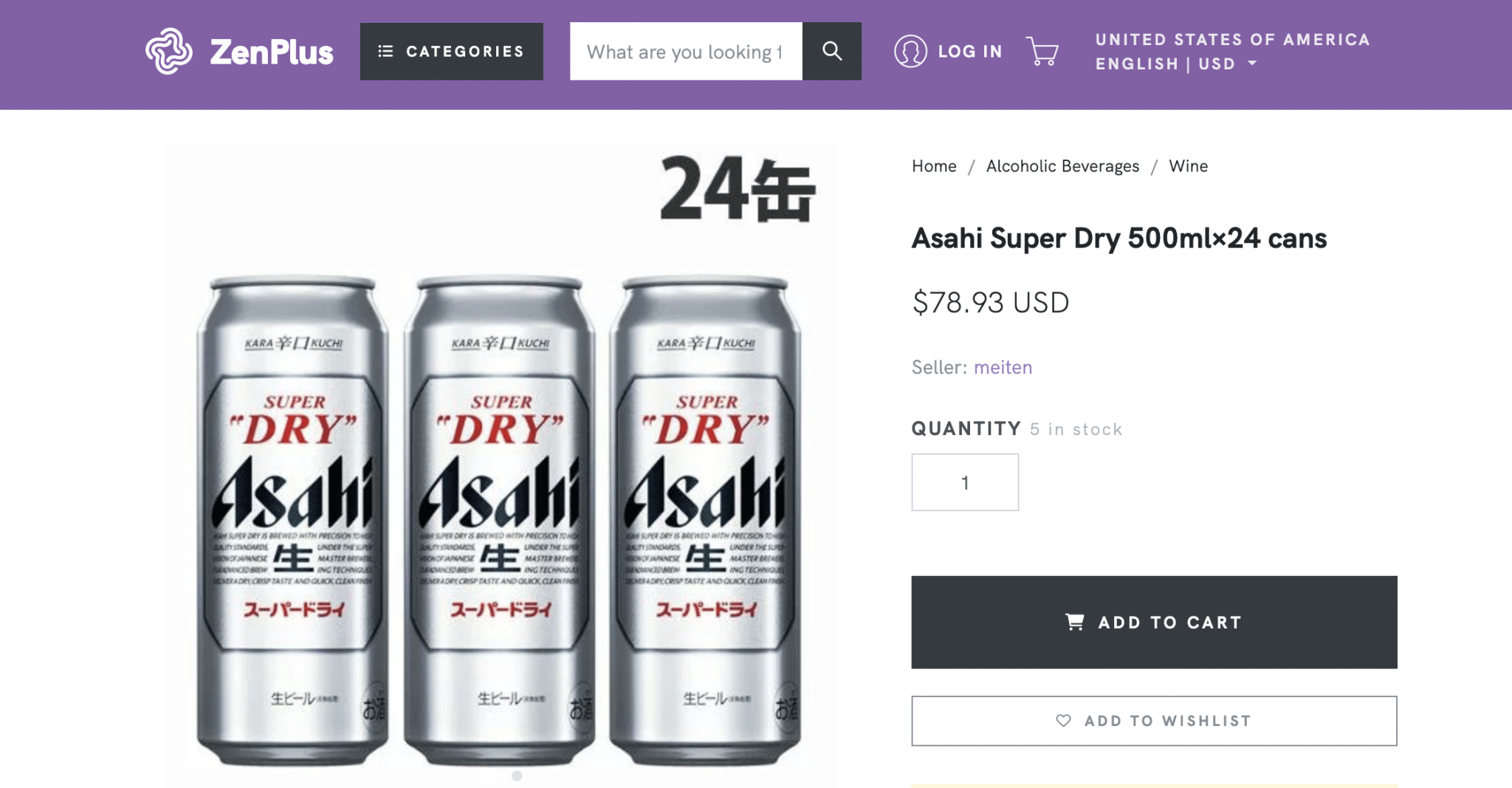Open the quantity selector field

pos(965,482)
